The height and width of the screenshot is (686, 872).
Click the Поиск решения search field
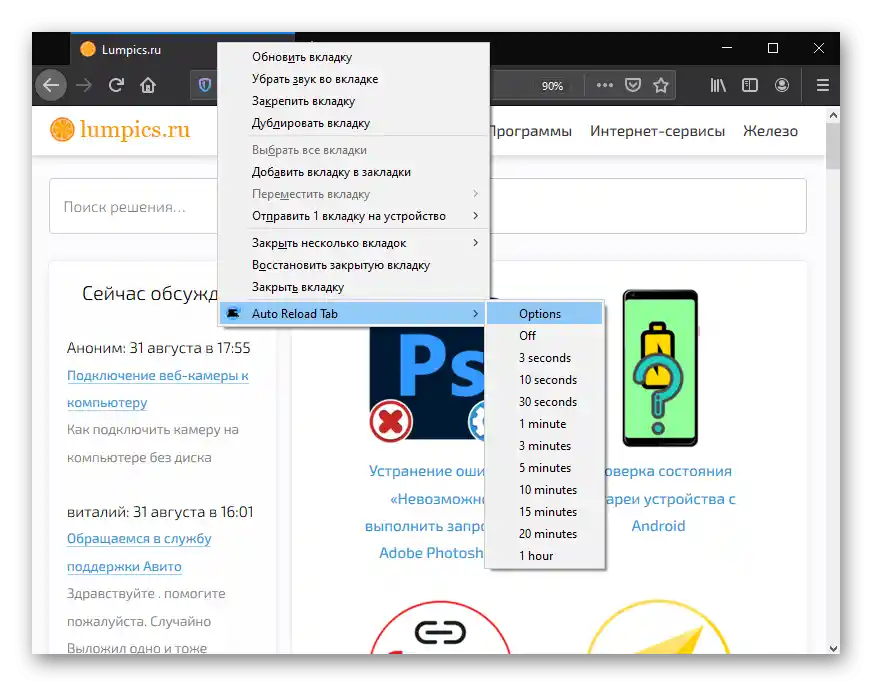coord(428,206)
